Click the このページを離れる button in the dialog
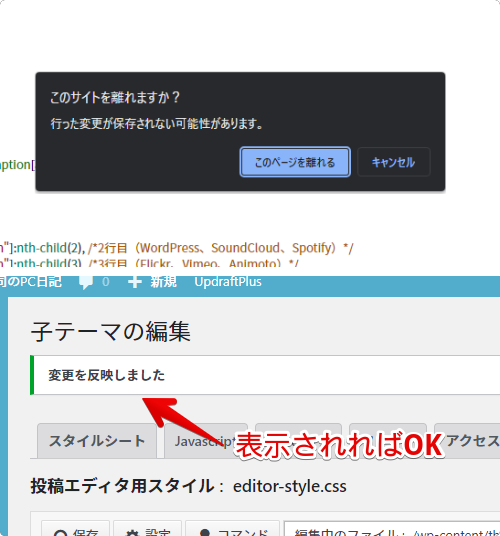The image size is (500, 536). pyautogui.click(x=295, y=162)
